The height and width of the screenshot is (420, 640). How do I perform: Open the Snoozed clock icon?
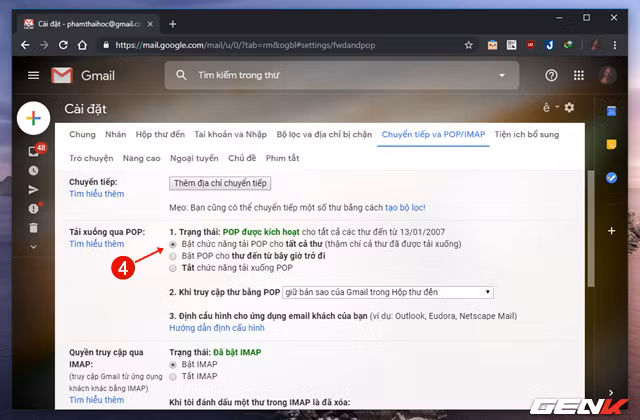(33, 171)
